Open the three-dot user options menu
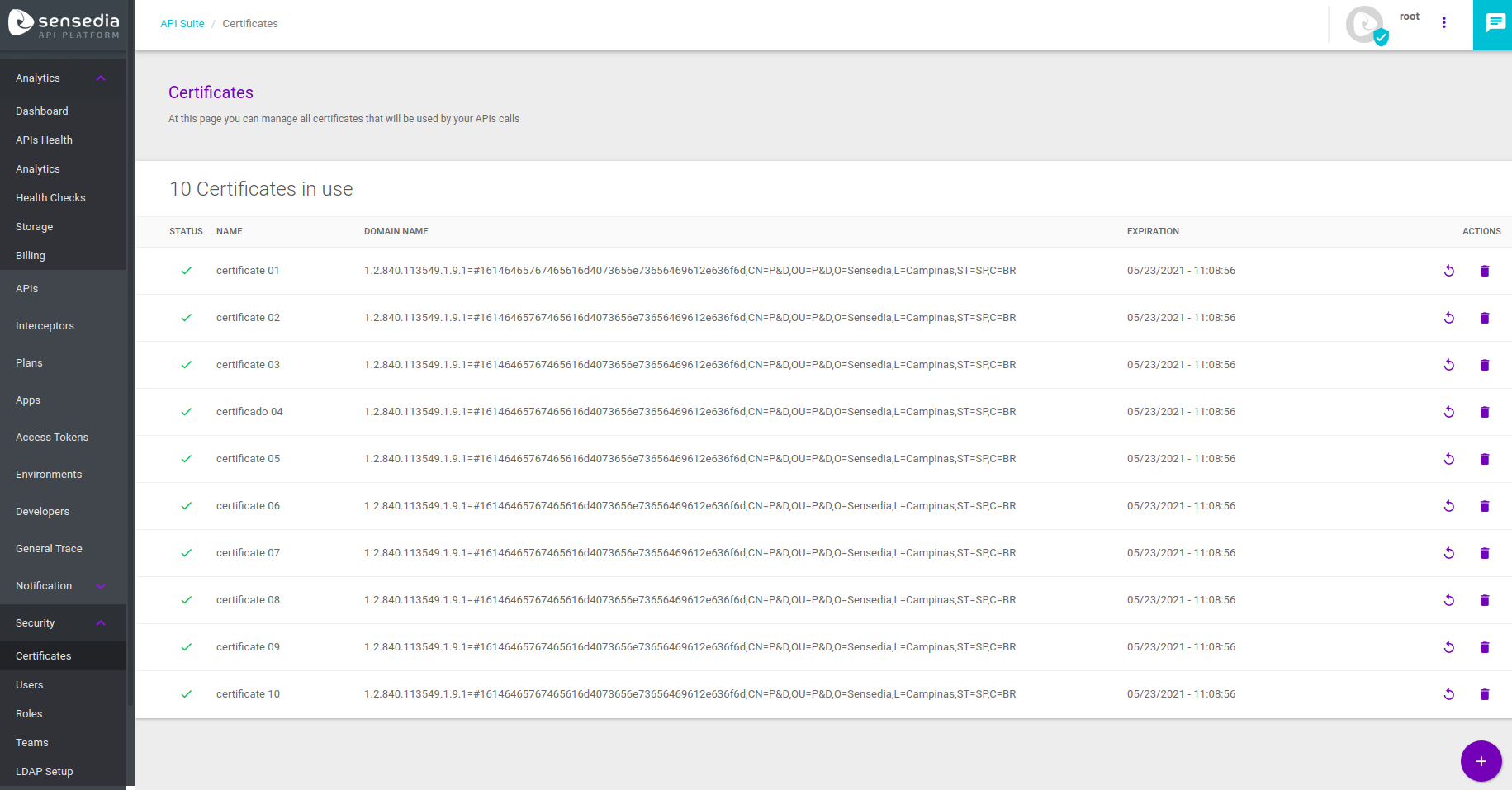Screen dimensions: 1512x790 pos(1443,23)
